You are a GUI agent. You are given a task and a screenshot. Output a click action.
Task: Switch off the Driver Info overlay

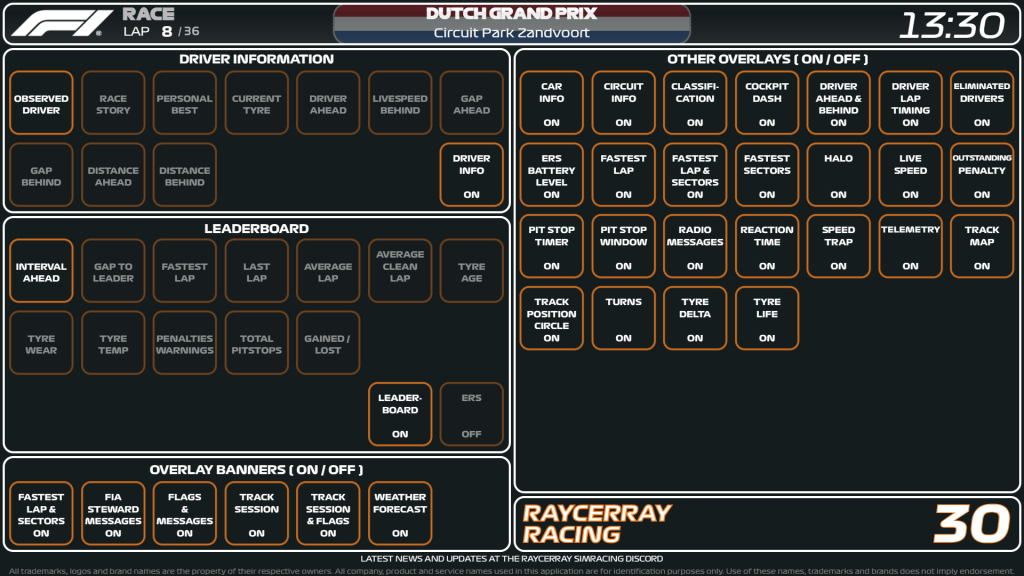pos(472,174)
